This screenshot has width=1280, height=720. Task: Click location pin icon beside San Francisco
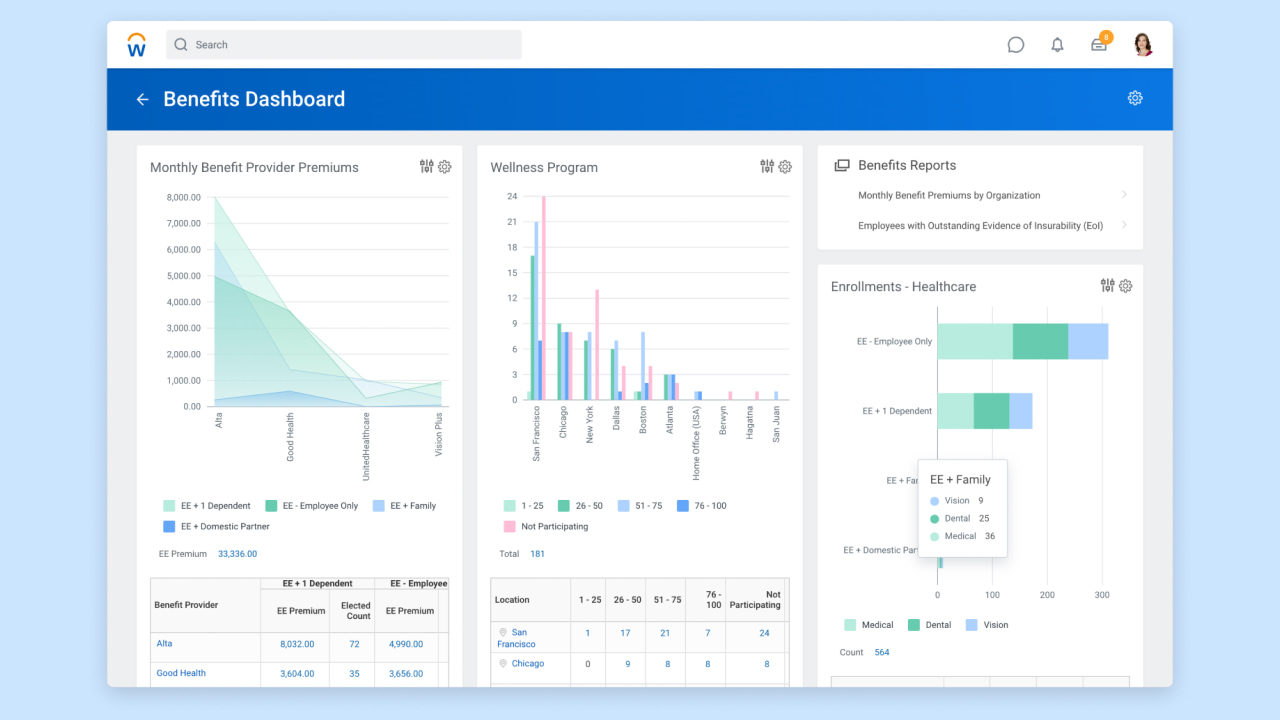504,632
